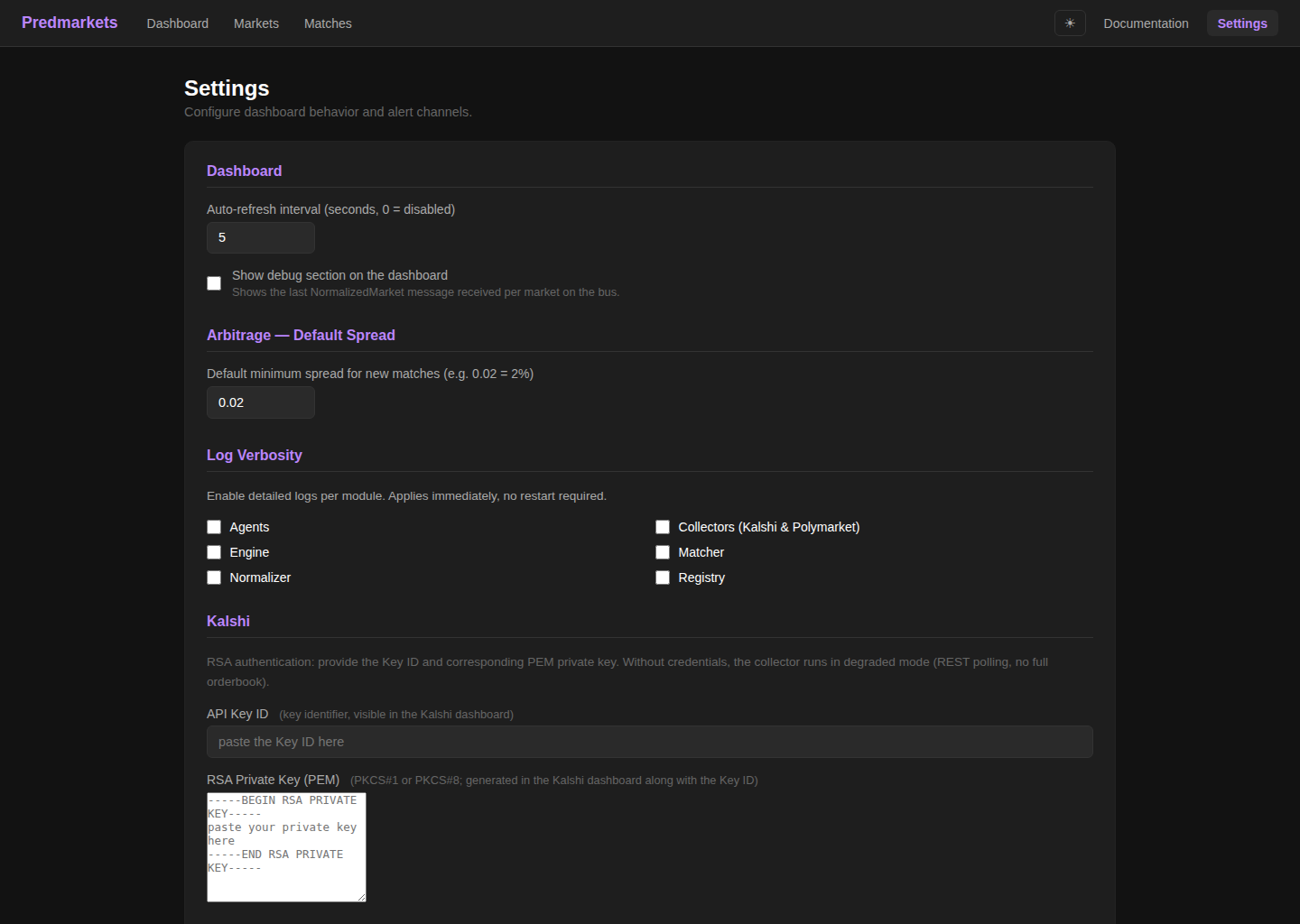1300x924 pixels.
Task: Go to the Matches page
Action: [327, 23]
